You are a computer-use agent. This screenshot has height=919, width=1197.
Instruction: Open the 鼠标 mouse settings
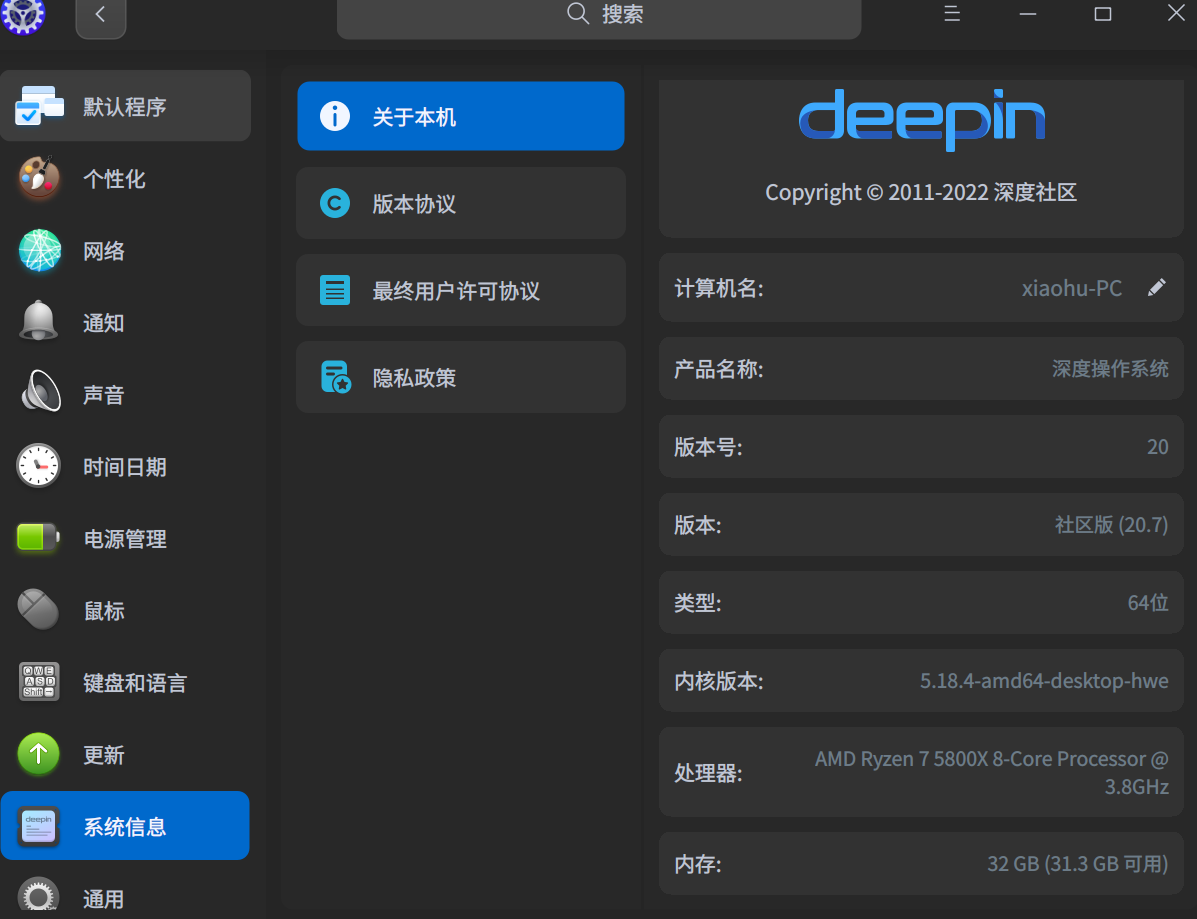[x=103, y=610]
